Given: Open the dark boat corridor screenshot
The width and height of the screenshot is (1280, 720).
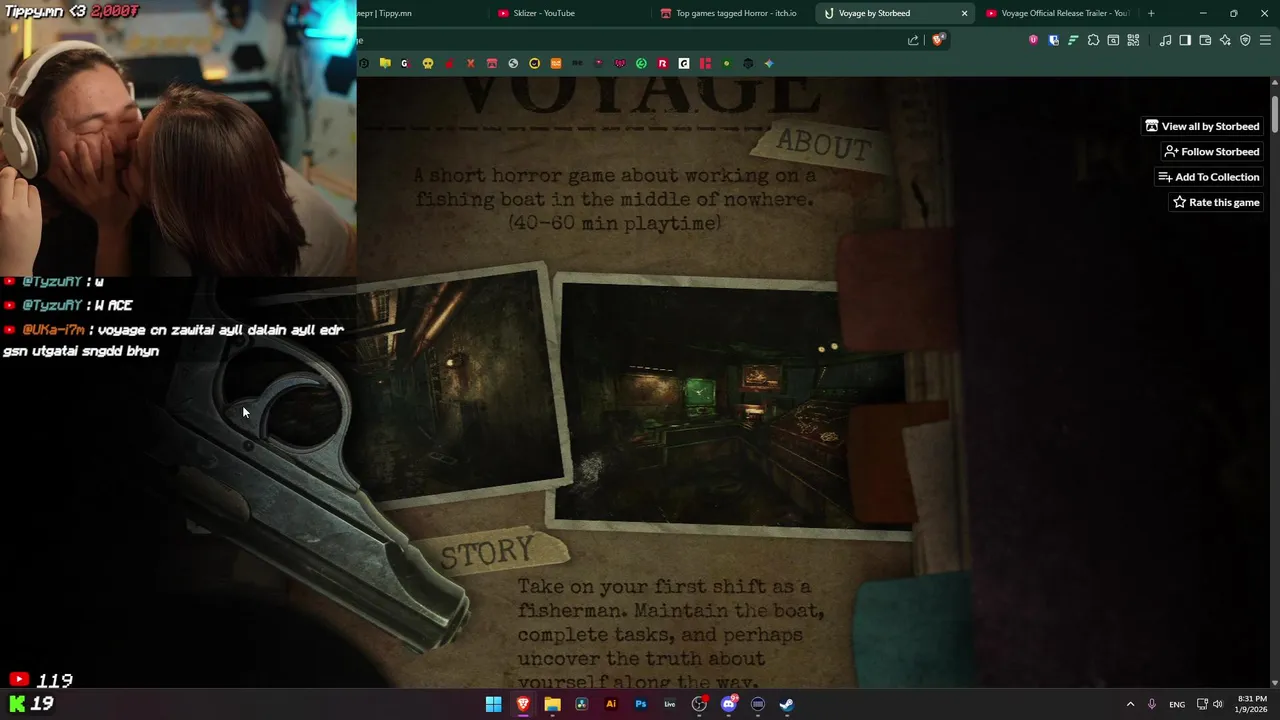Looking at the screenshot, I should 455,385.
